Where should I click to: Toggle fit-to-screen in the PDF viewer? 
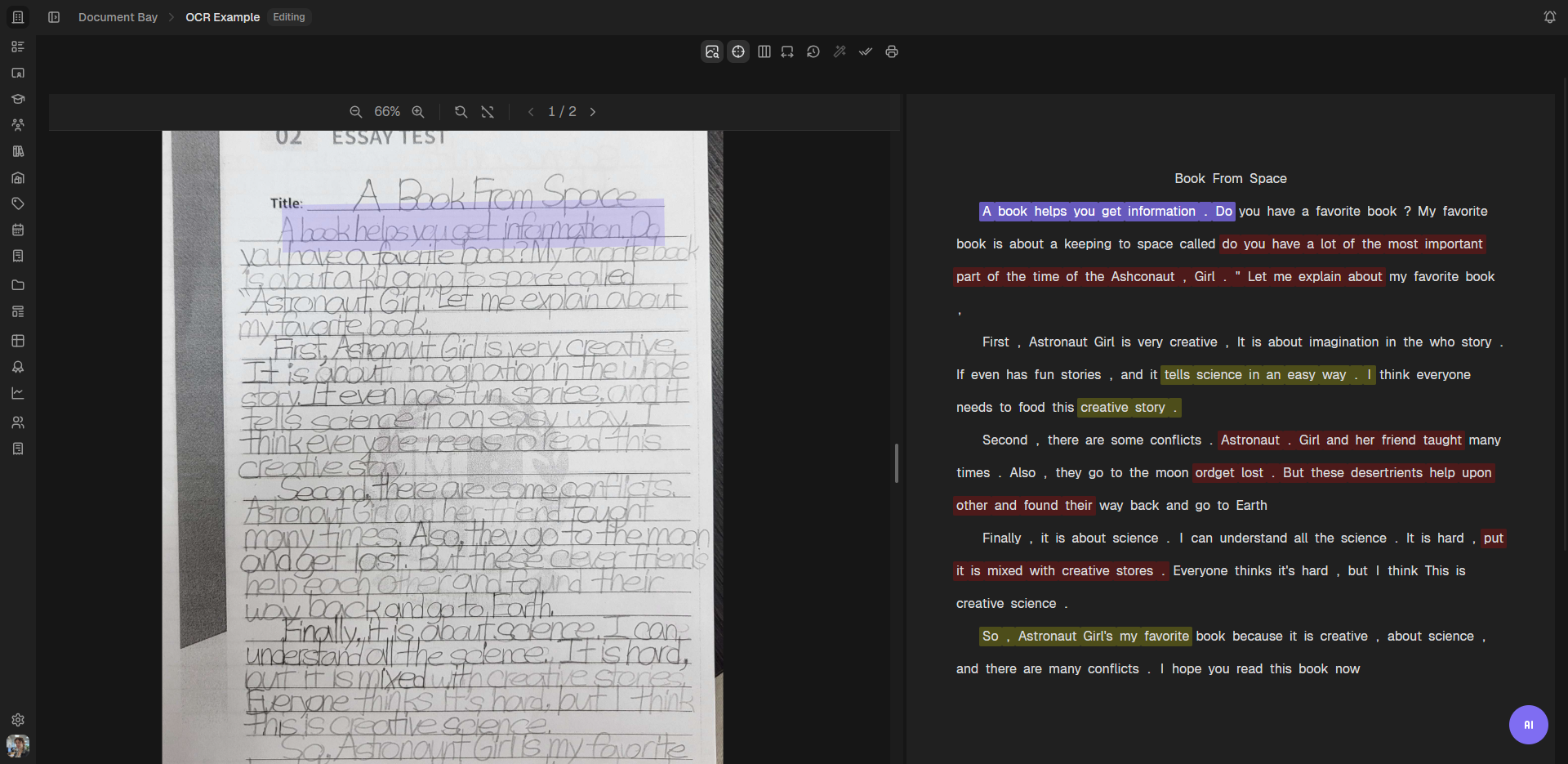(x=488, y=112)
